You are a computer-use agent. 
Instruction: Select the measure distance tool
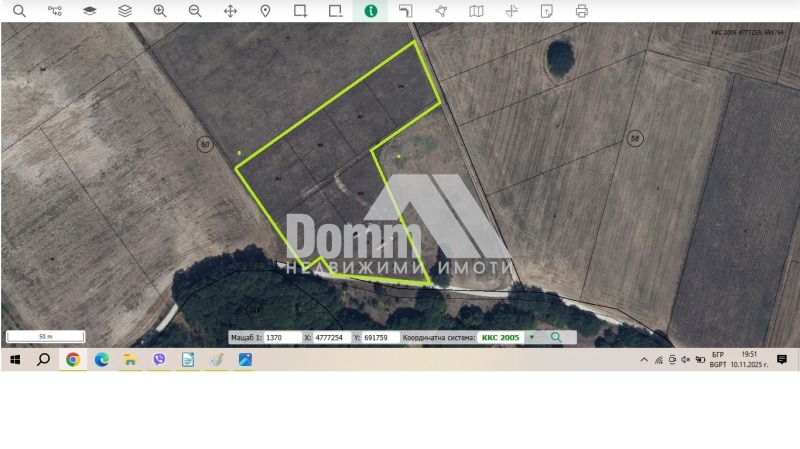[x=406, y=11]
